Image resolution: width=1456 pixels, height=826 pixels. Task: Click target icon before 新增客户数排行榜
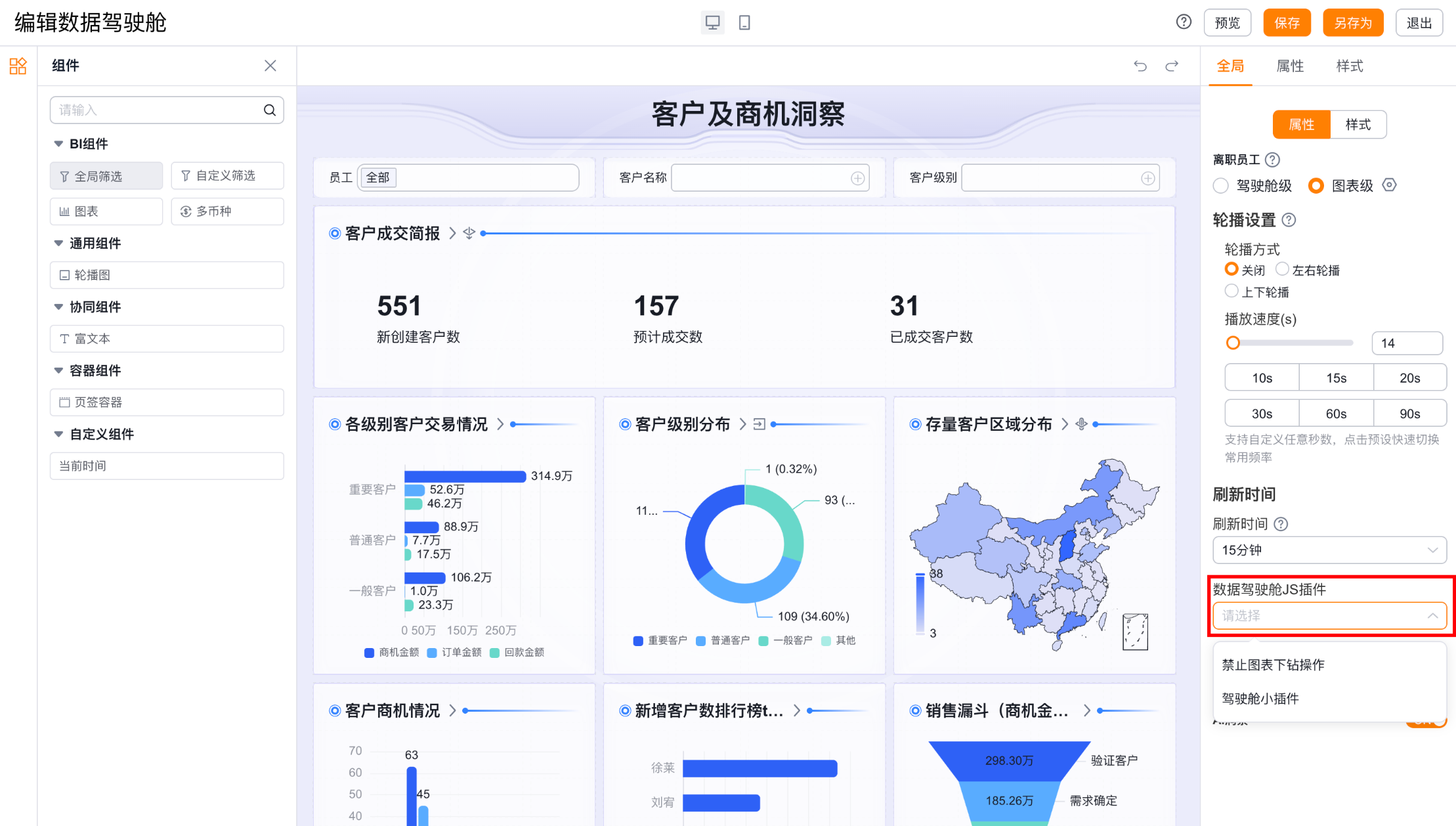625,710
